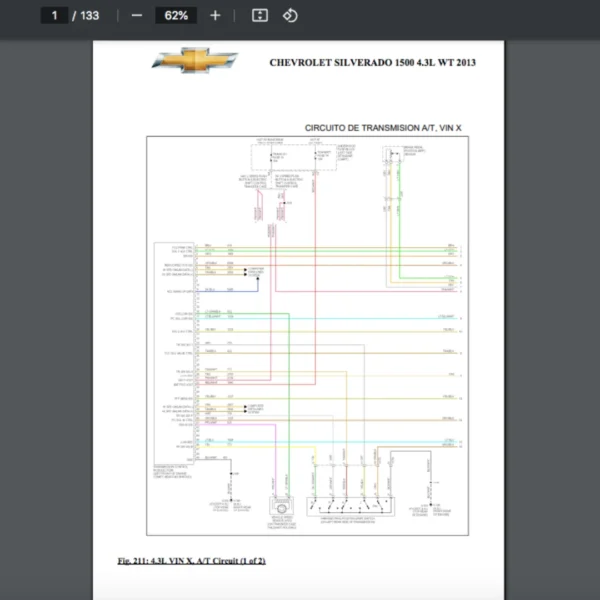Click the vehicle speed sensor symbol
The width and height of the screenshot is (600, 600).
click(283, 510)
